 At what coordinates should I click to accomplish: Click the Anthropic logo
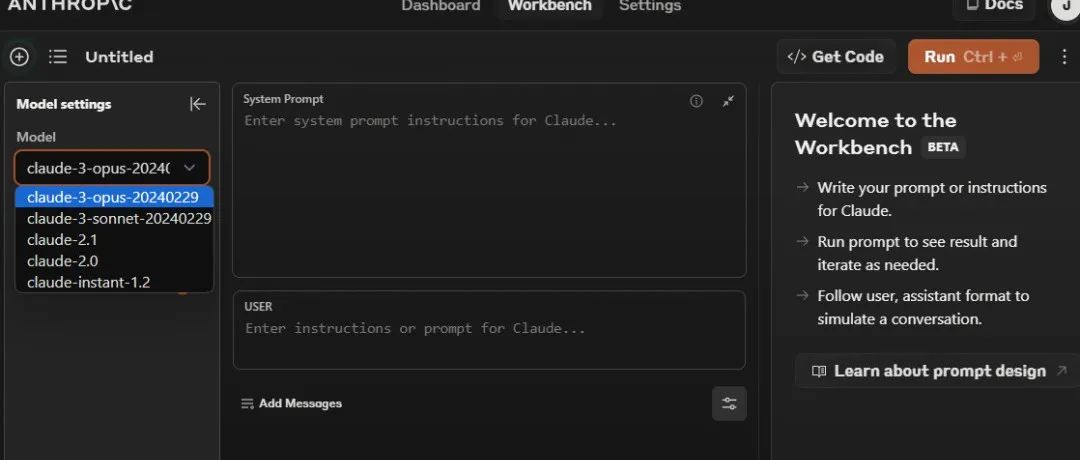click(69, 6)
